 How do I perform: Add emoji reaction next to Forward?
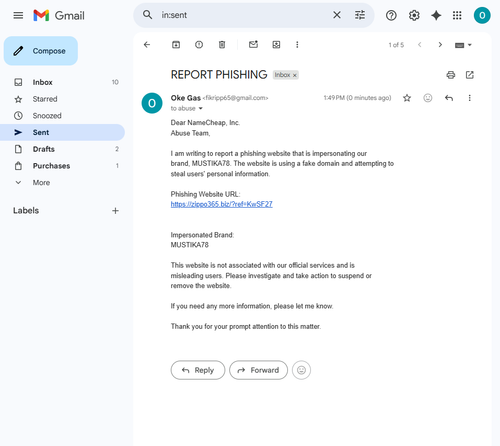(x=301, y=370)
